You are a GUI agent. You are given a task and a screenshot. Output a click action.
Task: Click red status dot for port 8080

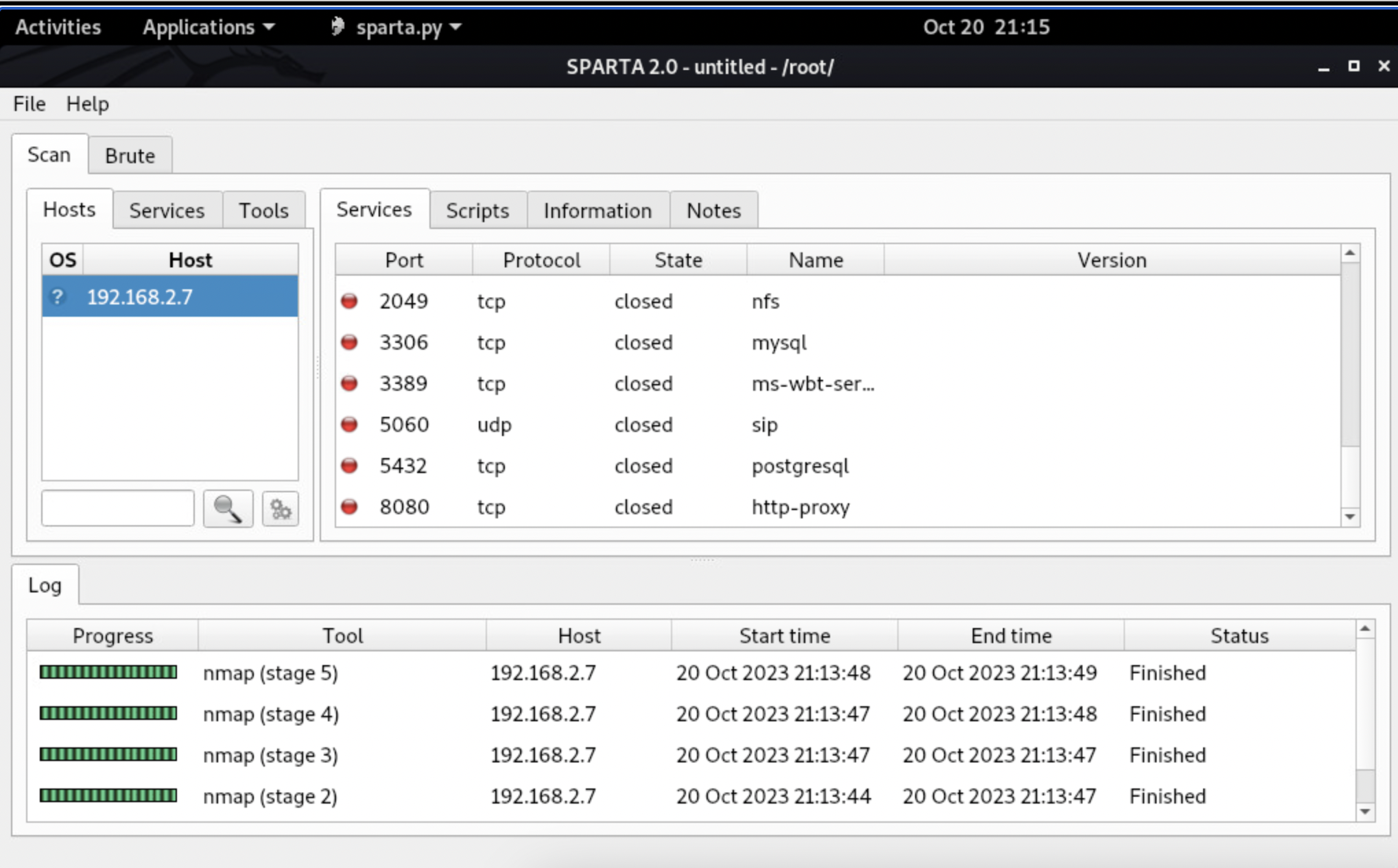tap(350, 507)
